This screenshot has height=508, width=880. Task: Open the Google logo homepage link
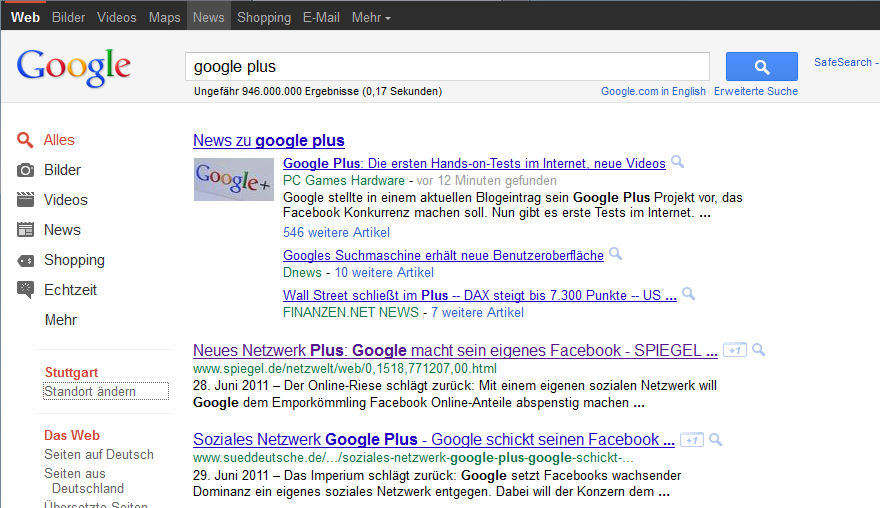pos(74,67)
